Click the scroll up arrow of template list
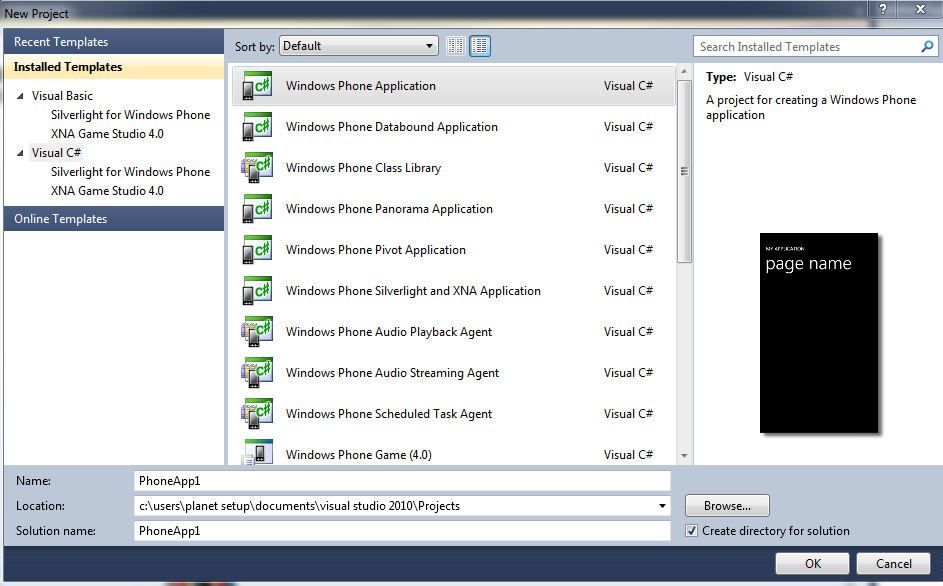 [684, 72]
